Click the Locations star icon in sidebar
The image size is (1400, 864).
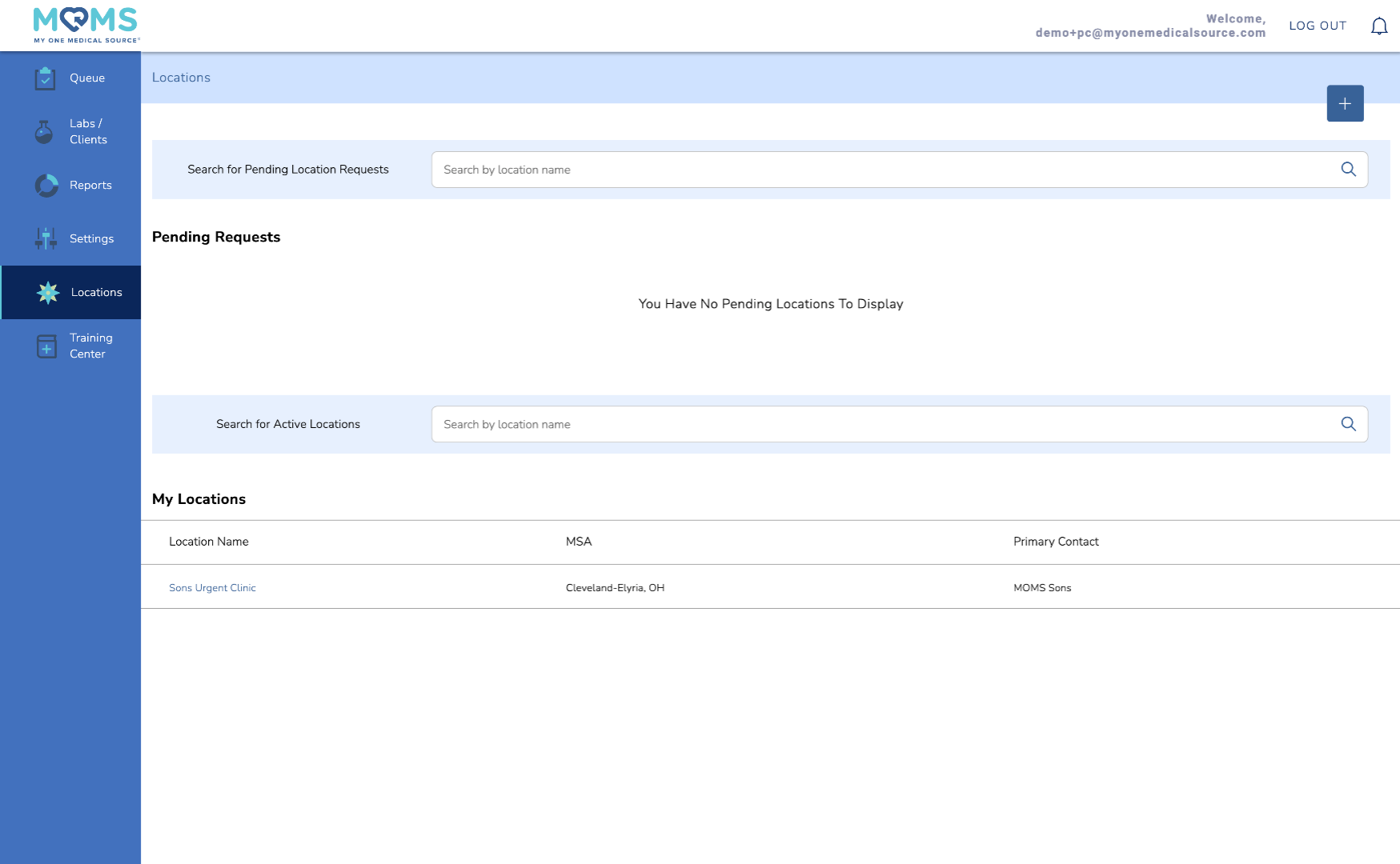pos(48,293)
